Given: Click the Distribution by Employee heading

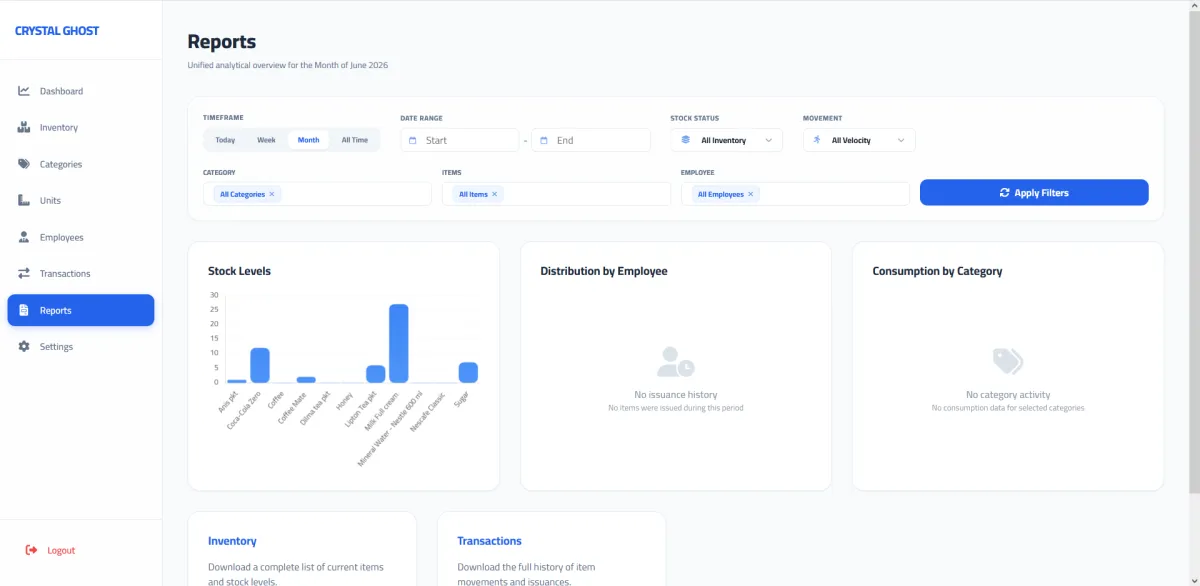Looking at the screenshot, I should pyautogui.click(x=604, y=271).
